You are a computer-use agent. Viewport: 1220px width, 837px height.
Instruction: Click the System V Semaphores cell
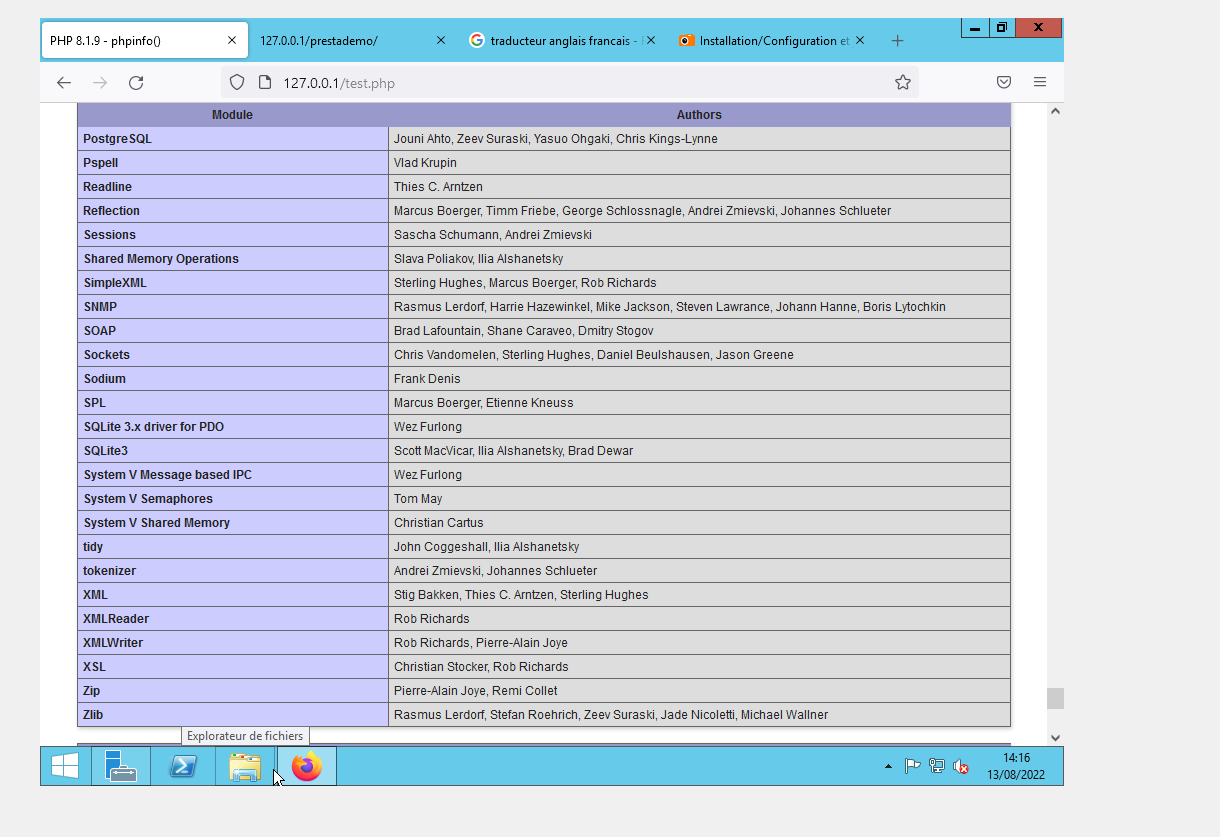click(x=233, y=499)
